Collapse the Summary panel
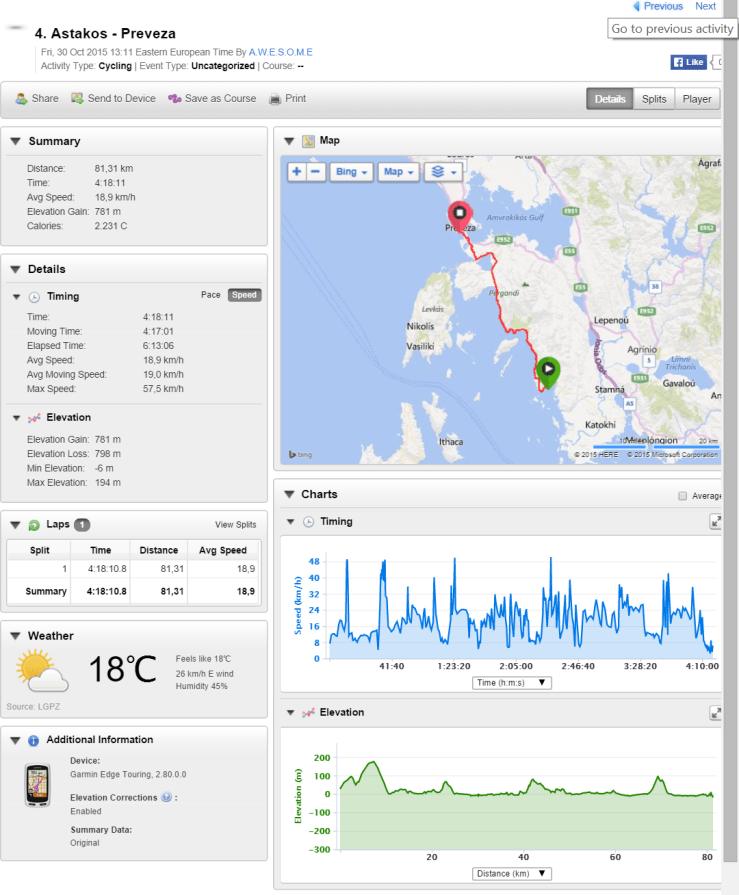The image size is (739, 895). point(15,141)
